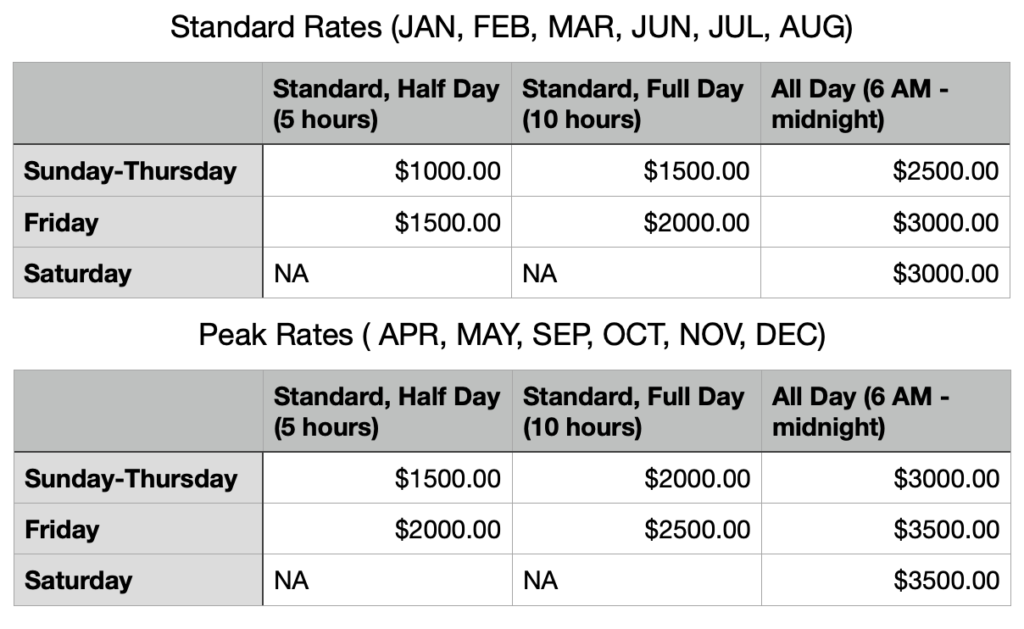The height and width of the screenshot is (629, 1024).
Task: Select All Day column header in Standard Rates table
Action: point(884,103)
